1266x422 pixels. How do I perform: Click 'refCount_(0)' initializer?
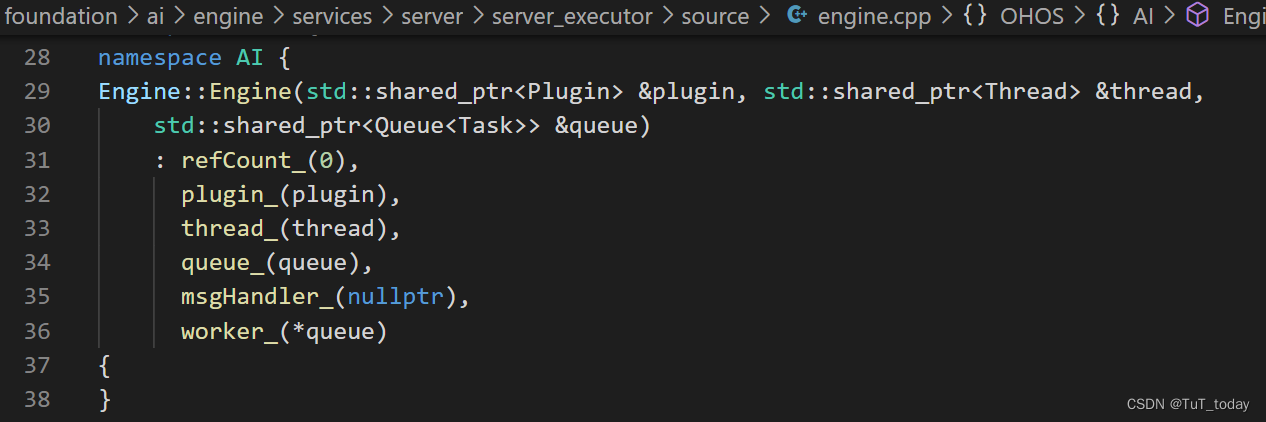(x=264, y=160)
